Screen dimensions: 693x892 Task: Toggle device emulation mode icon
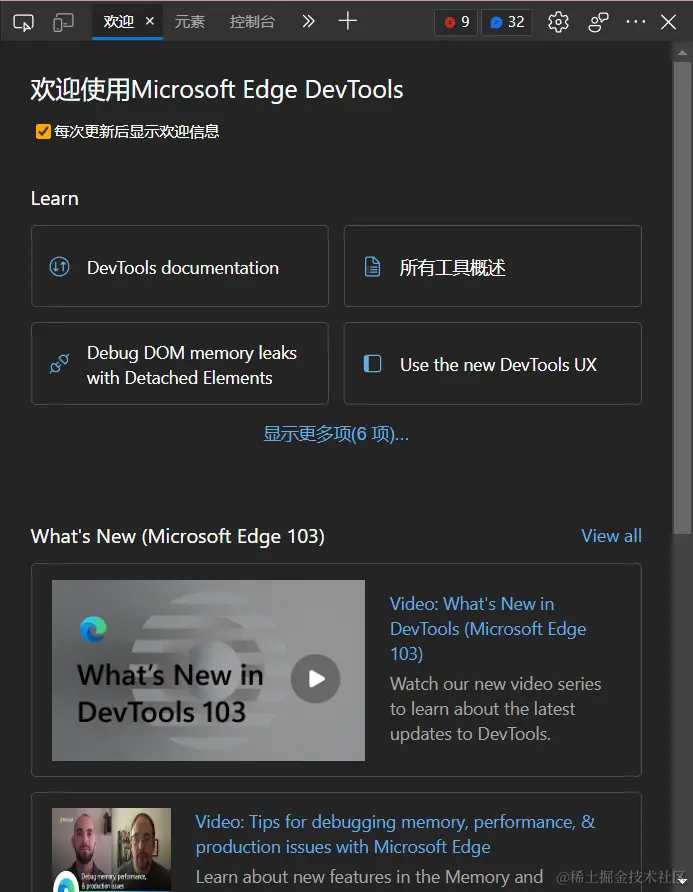click(x=62, y=21)
